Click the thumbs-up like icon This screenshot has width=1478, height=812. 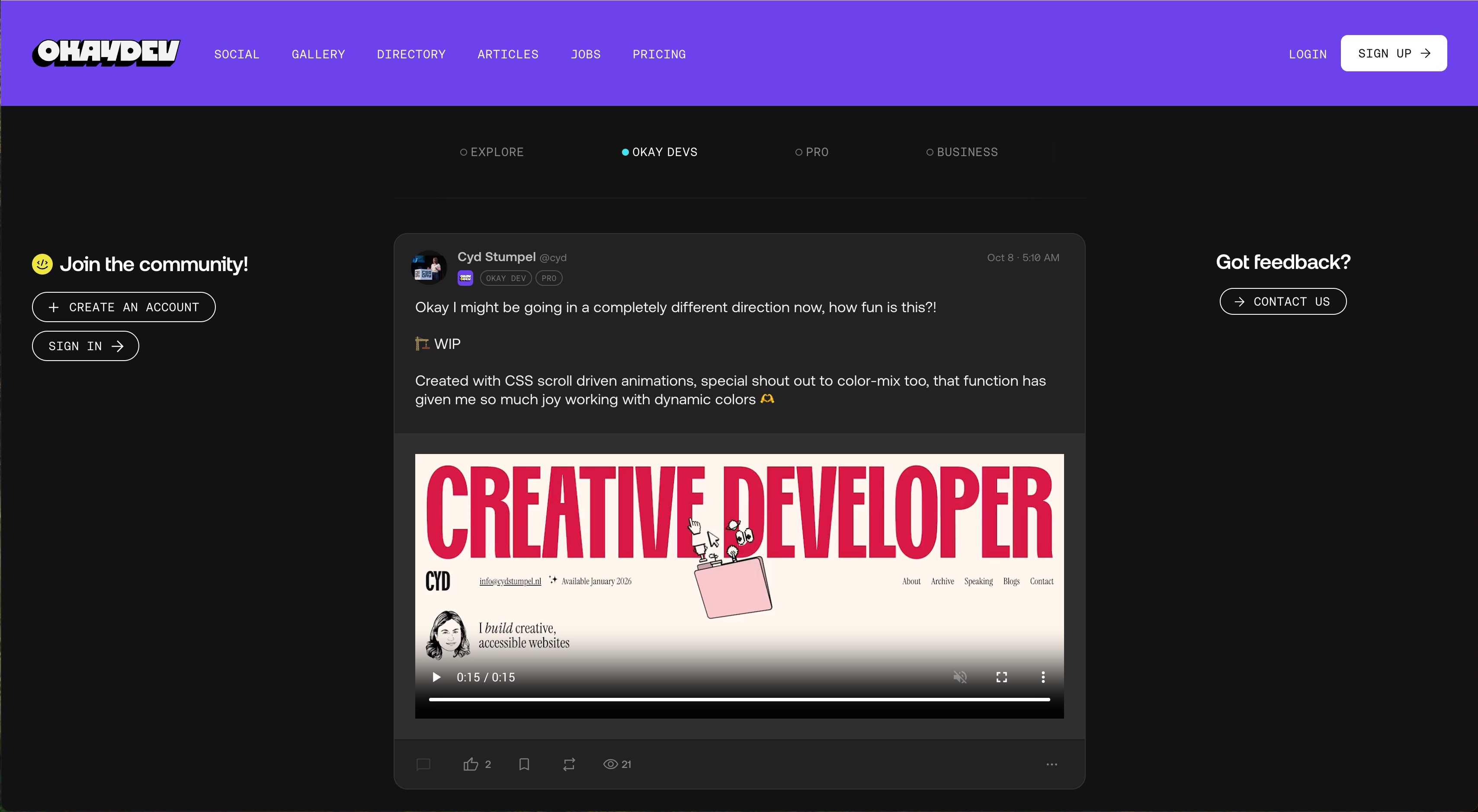tap(471, 764)
